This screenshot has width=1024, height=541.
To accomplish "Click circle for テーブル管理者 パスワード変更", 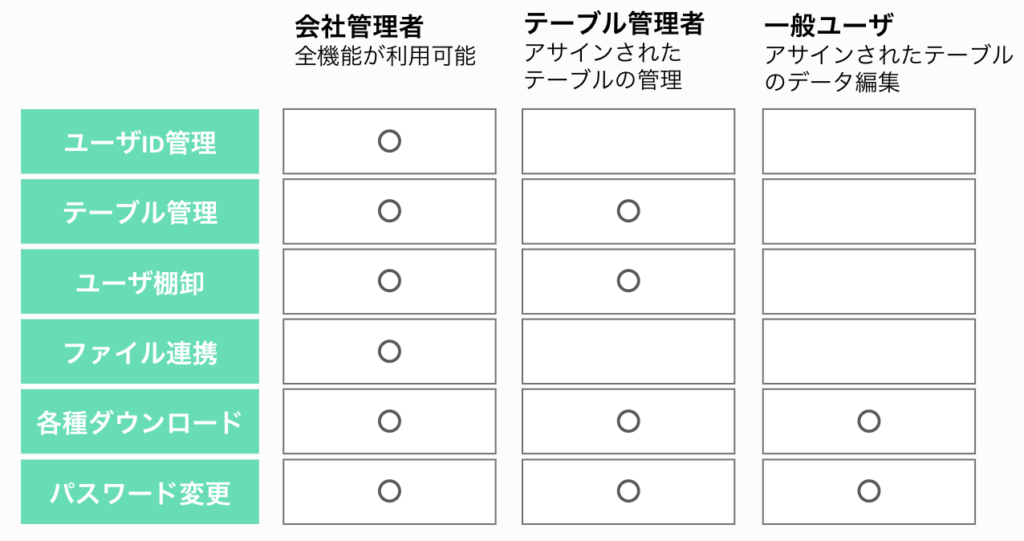I will [x=628, y=491].
